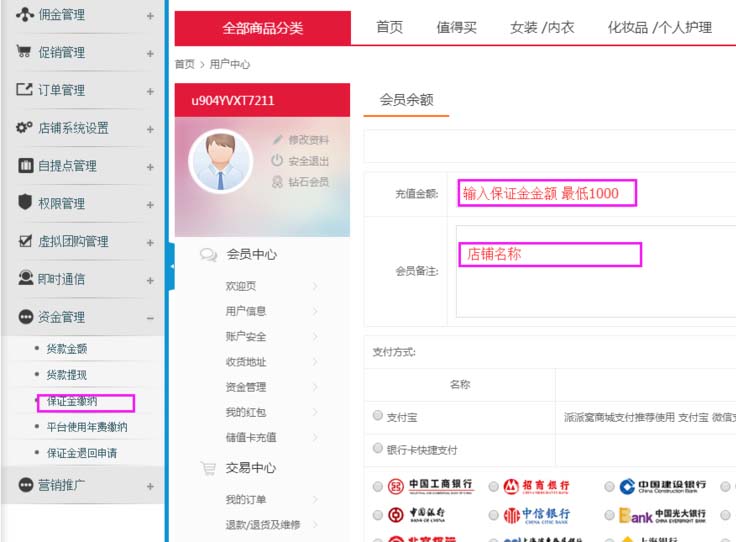
Task: Expand 促销管理 with its plus sign
Action: coord(150,53)
